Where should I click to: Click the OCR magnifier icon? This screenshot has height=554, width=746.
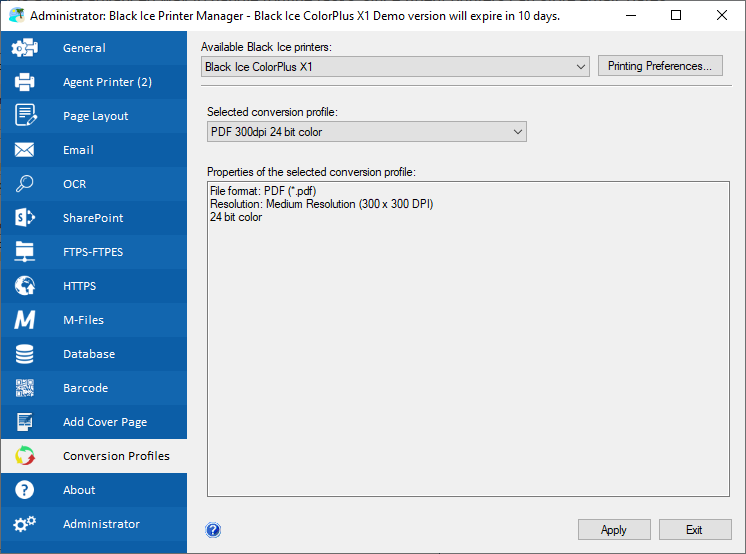pos(25,184)
